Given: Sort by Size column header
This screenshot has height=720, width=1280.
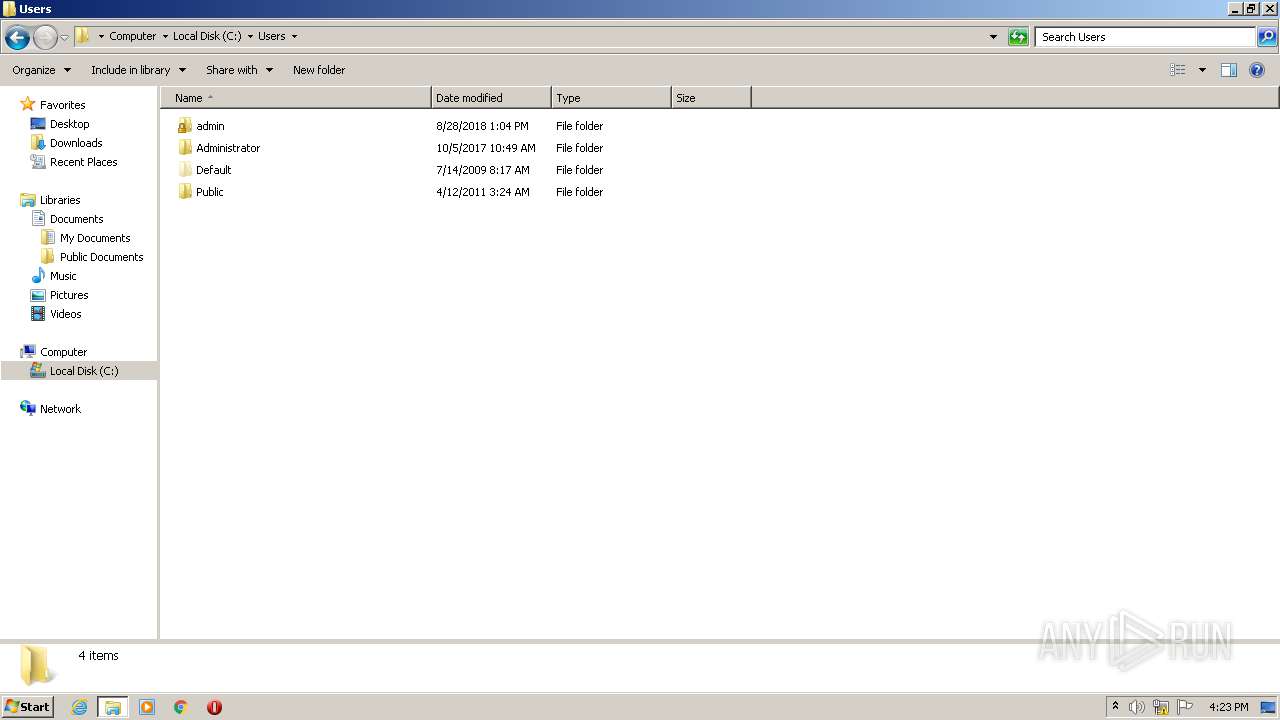Looking at the screenshot, I should 711,98.
